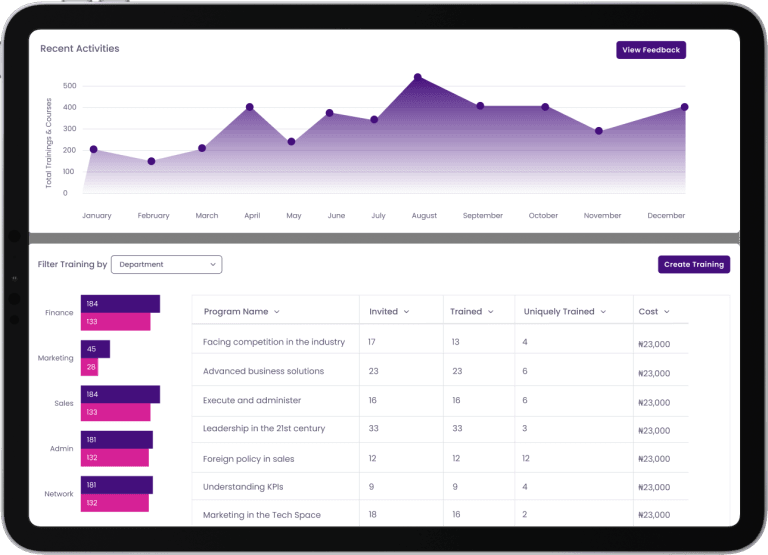
Task: Sort by Program Name column chevron
Action: pos(277,312)
